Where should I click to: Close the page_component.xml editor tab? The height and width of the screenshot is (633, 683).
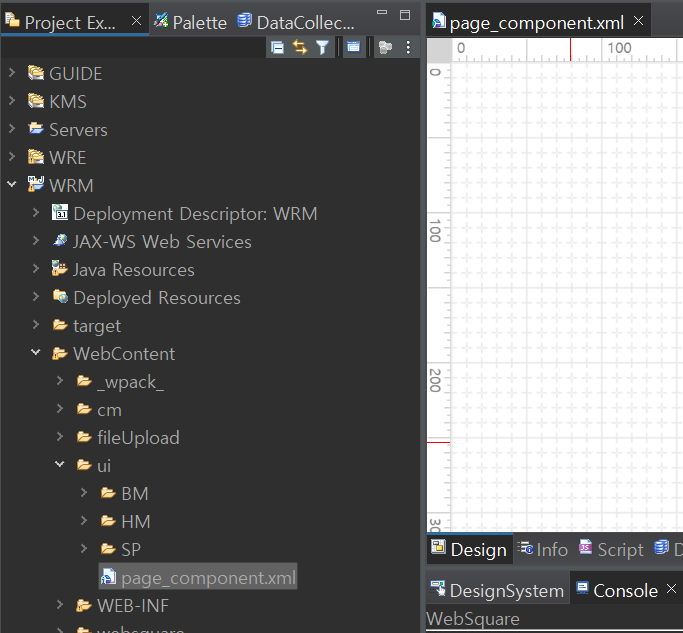tap(639, 20)
